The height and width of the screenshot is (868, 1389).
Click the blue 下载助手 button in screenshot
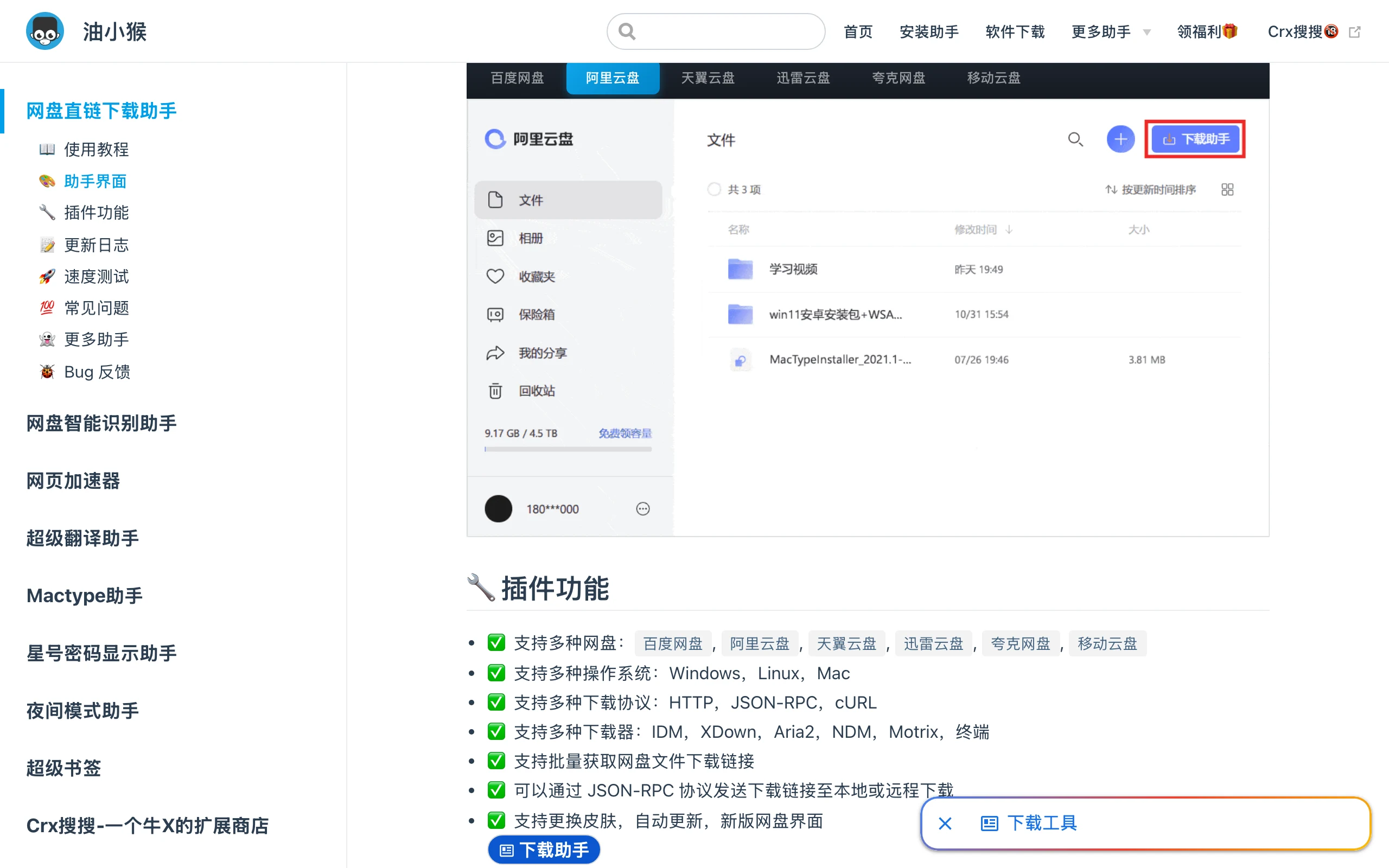click(1195, 139)
